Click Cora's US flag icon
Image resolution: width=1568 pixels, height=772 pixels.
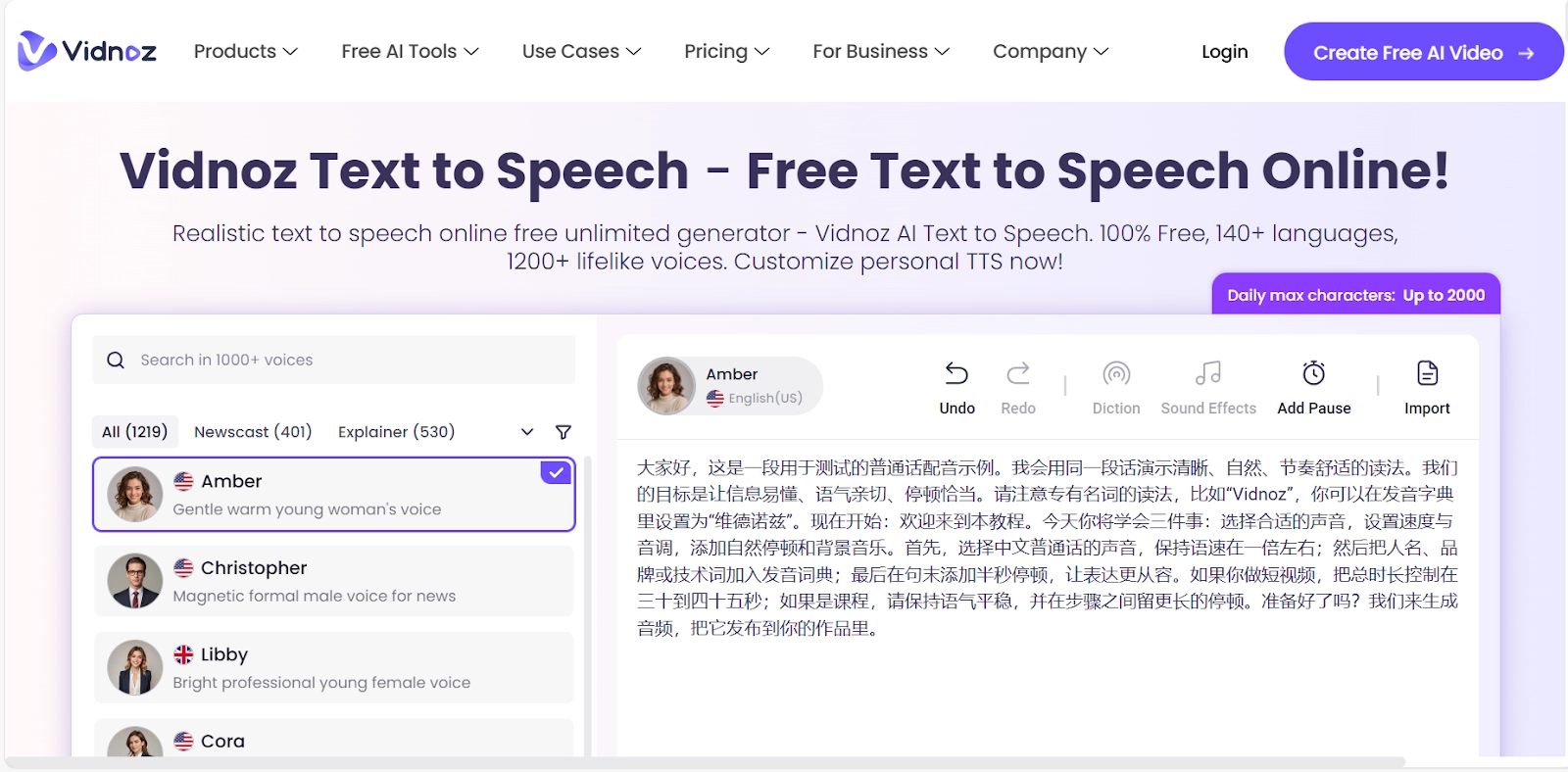pyautogui.click(x=183, y=742)
